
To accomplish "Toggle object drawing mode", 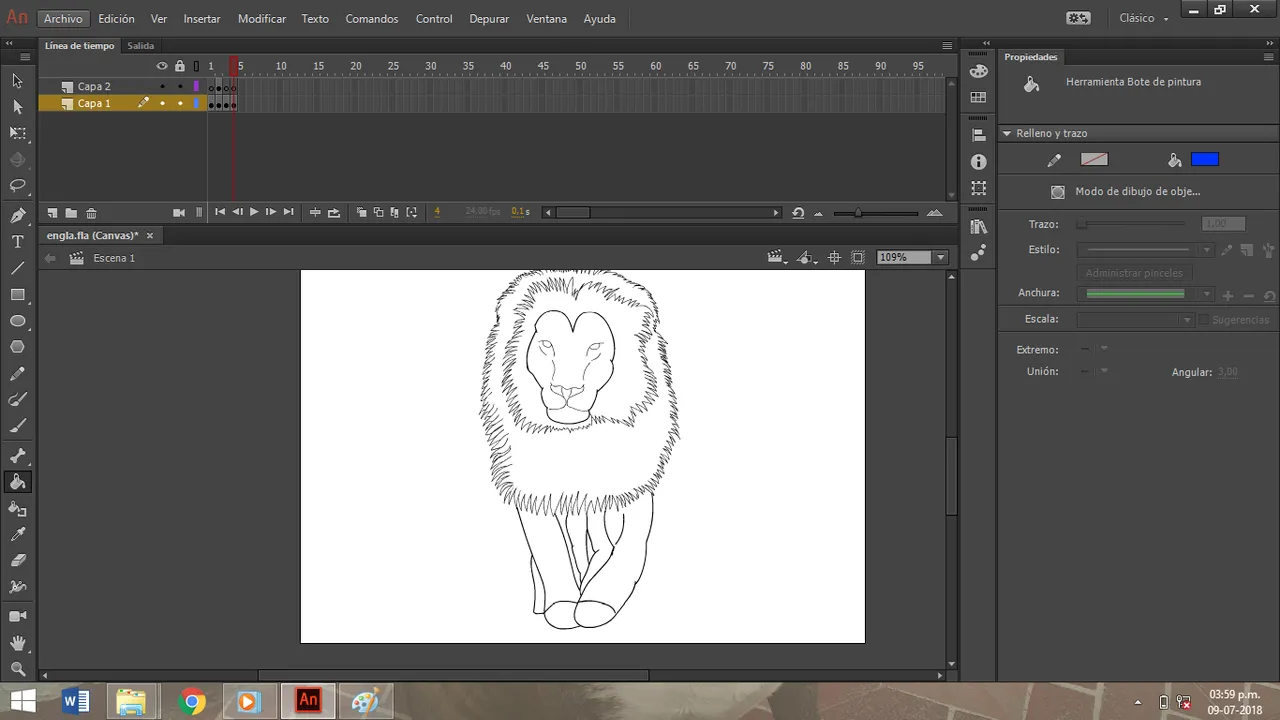I will pos(1058,192).
